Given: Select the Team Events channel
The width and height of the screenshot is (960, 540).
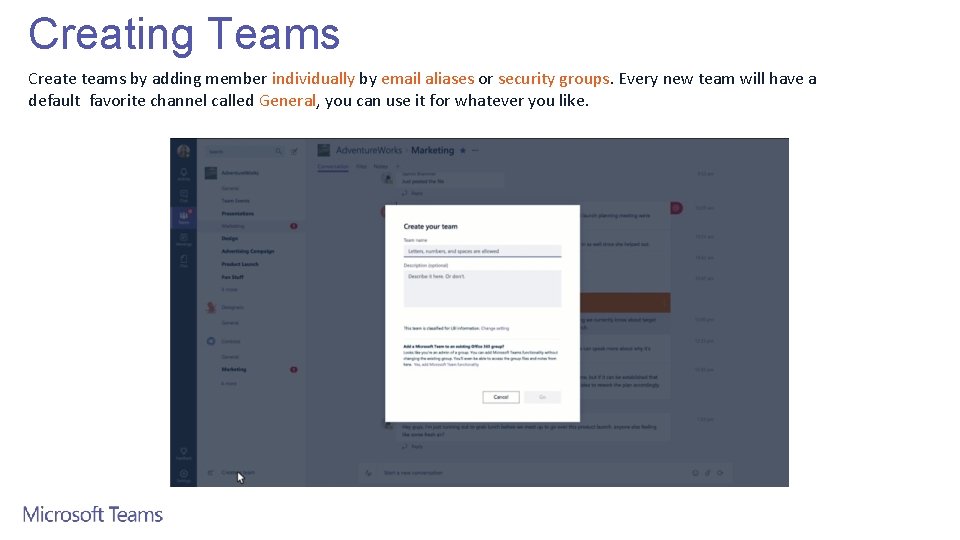Looking at the screenshot, I should [235, 201].
